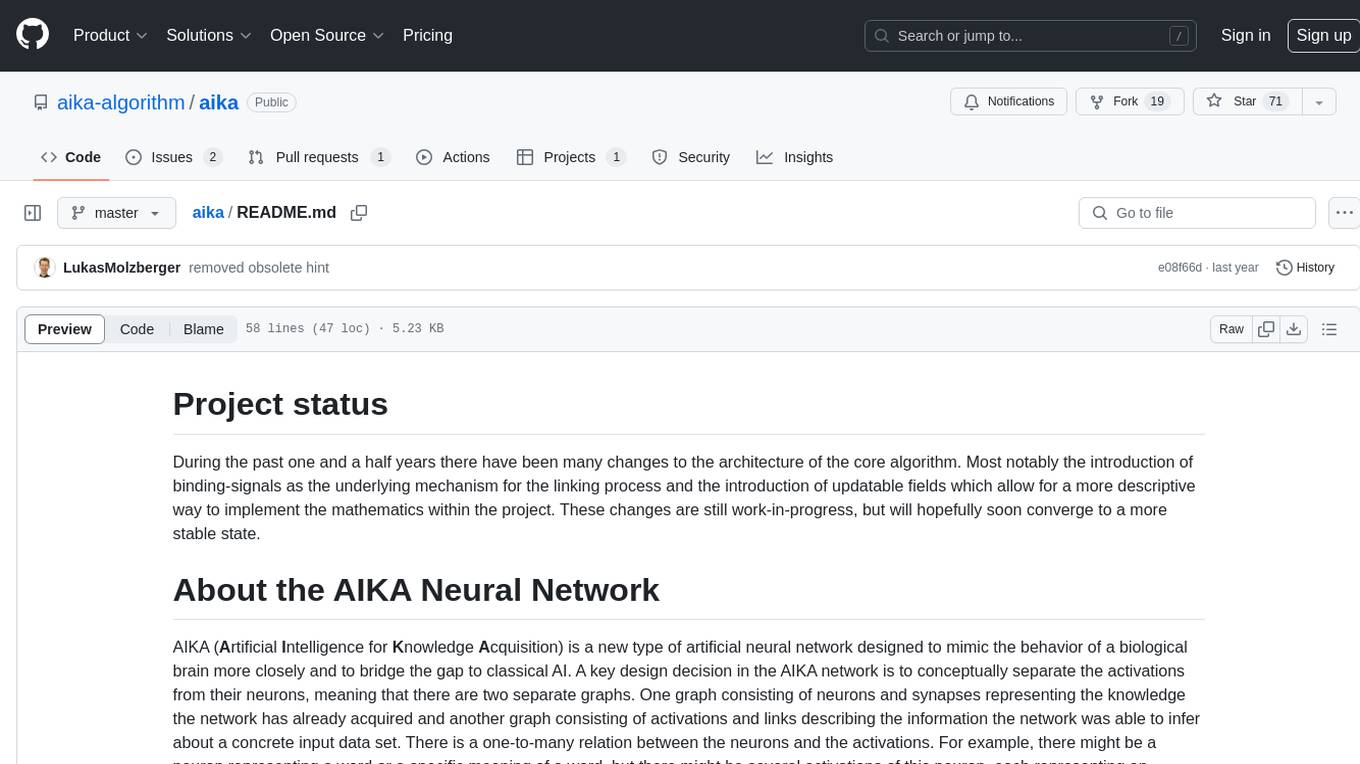The image size is (1360, 764).
Task: Expand the Product menu
Action: [110, 35]
